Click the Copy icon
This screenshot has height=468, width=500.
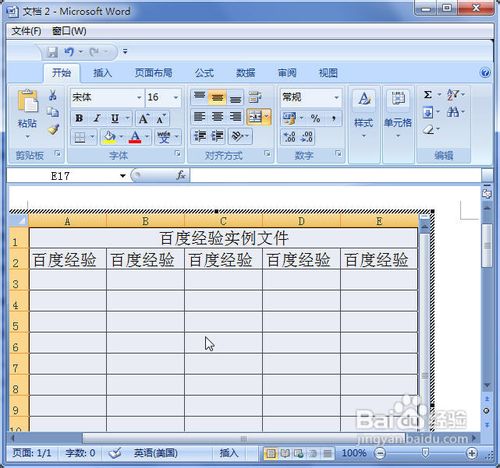click(x=53, y=113)
